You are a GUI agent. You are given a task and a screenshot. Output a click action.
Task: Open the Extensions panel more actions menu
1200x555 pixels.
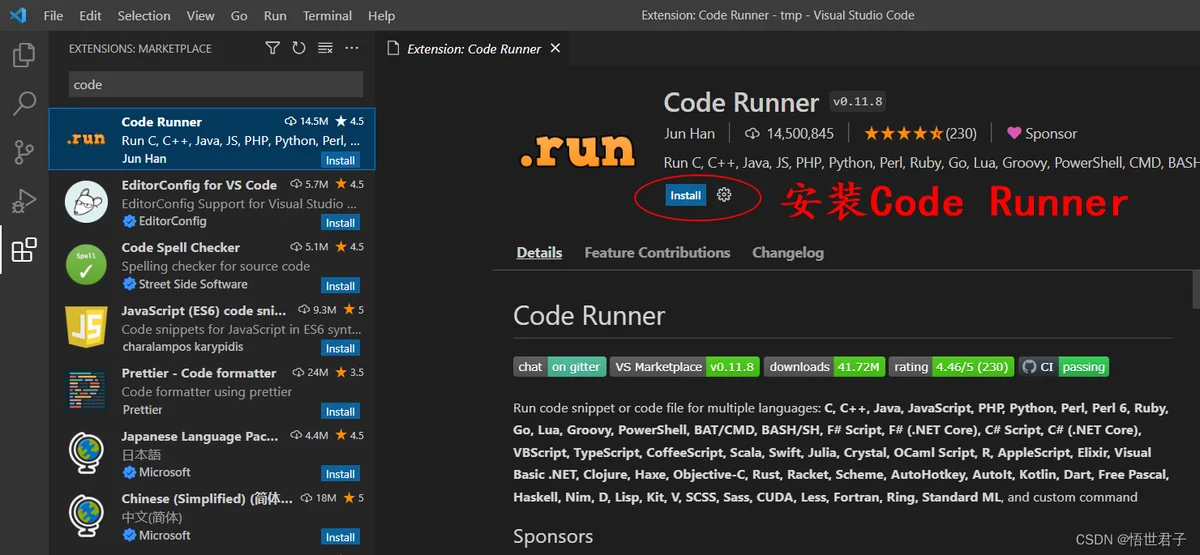pos(352,48)
